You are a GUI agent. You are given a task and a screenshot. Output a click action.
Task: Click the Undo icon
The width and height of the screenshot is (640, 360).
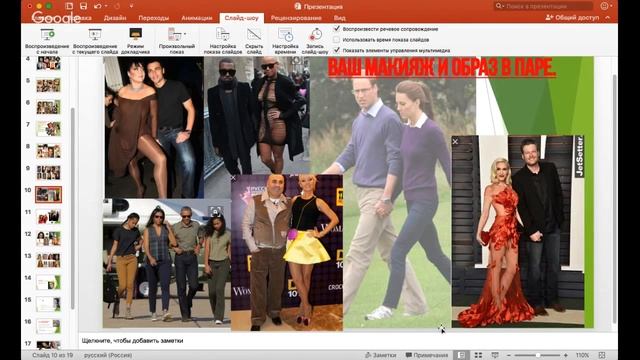point(98,6)
